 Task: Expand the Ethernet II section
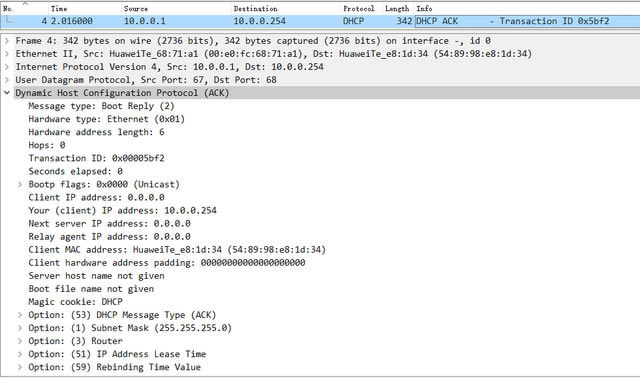(7, 54)
